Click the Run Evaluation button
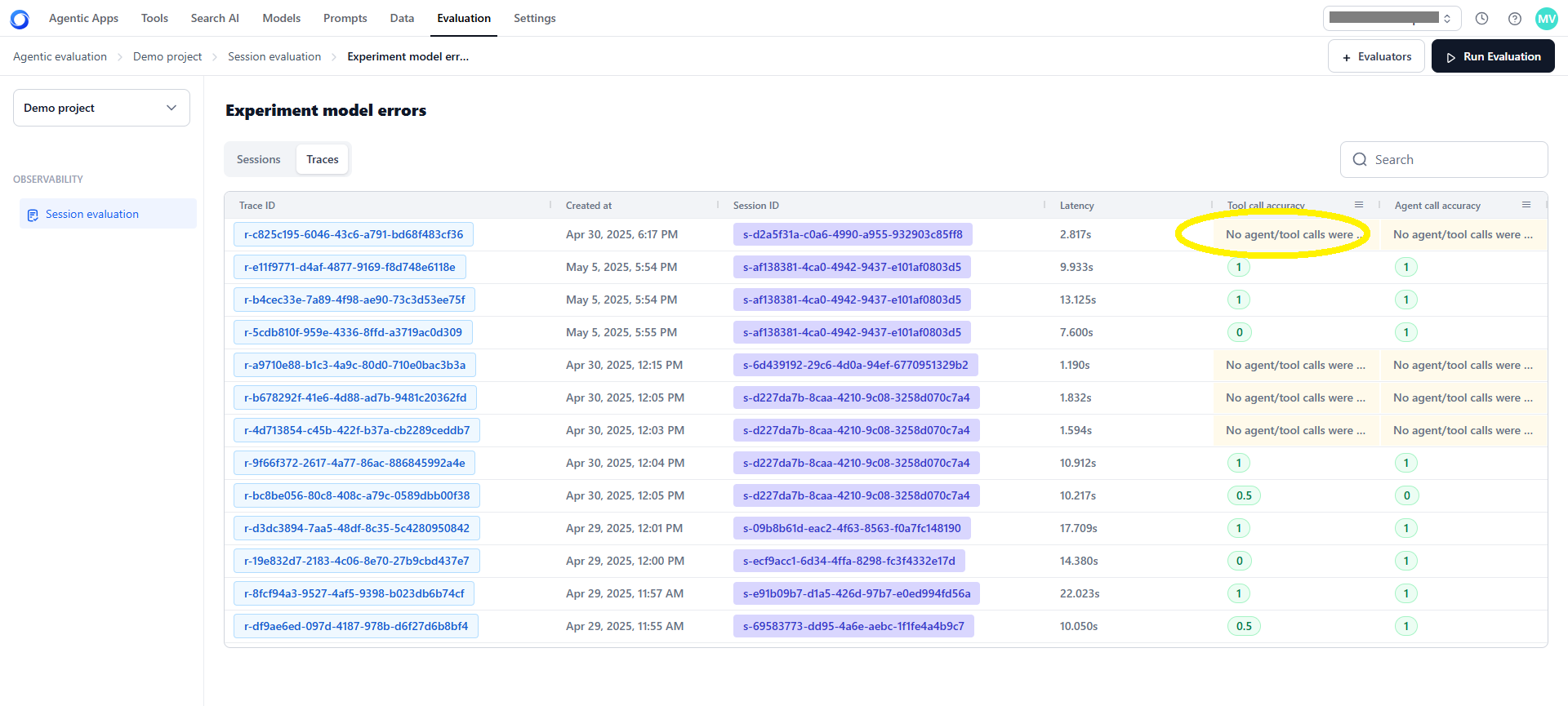 click(1493, 56)
